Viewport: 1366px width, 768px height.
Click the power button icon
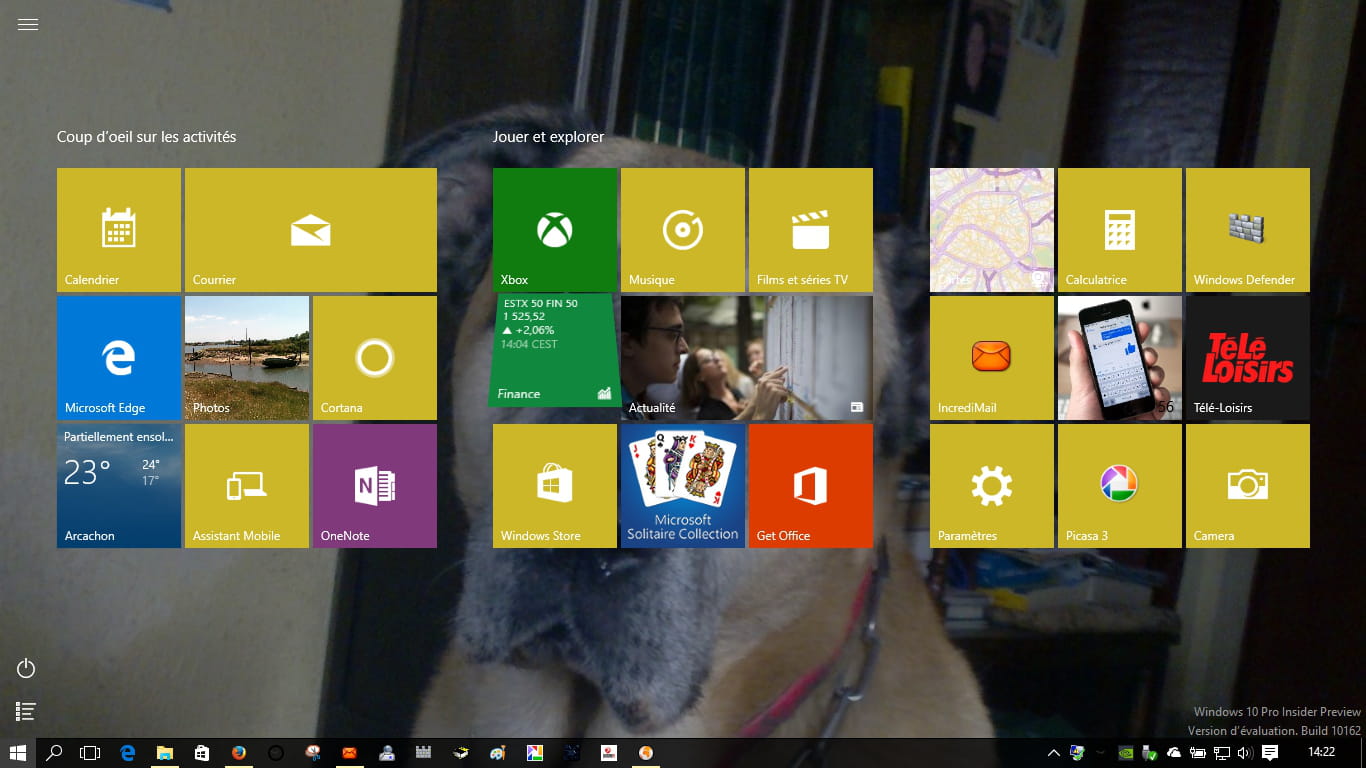[27, 668]
